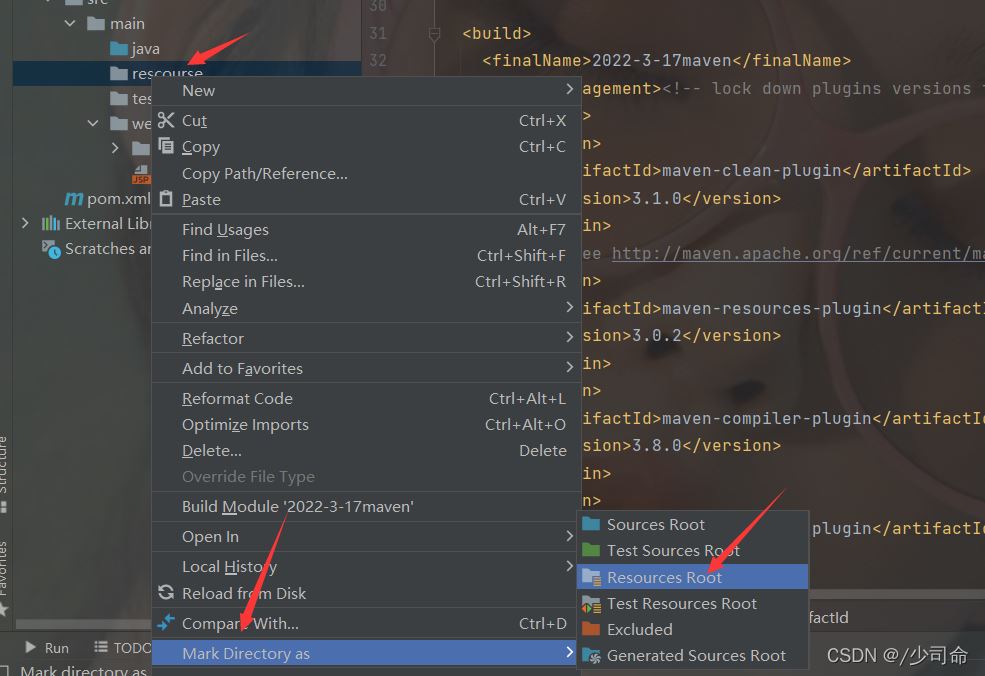Screen dimensions: 985x676
Task: Click the Test Sources Root green folder icon
Action: click(591, 550)
